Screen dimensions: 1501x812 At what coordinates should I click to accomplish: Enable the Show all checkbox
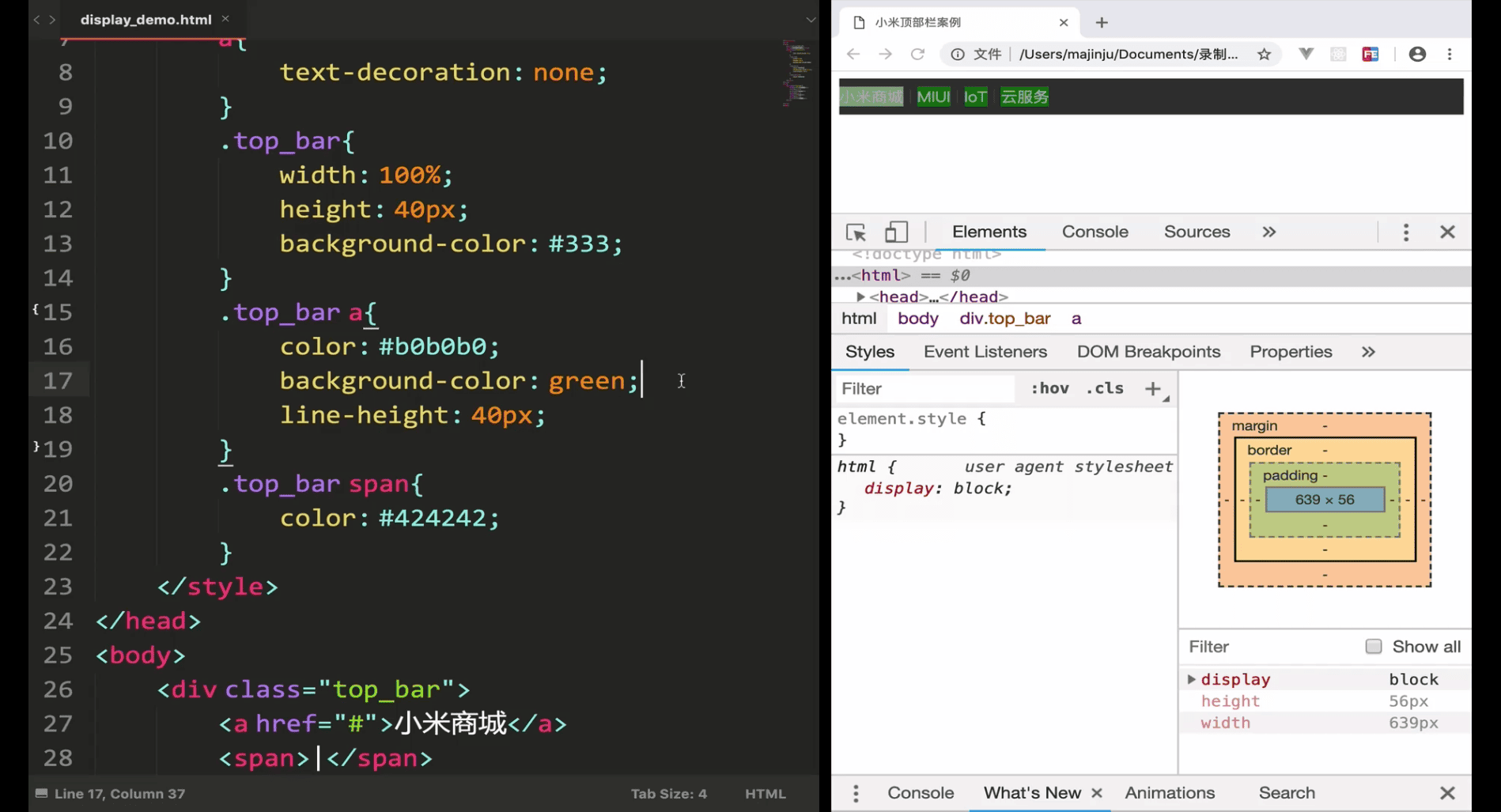tap(1374, 646)
